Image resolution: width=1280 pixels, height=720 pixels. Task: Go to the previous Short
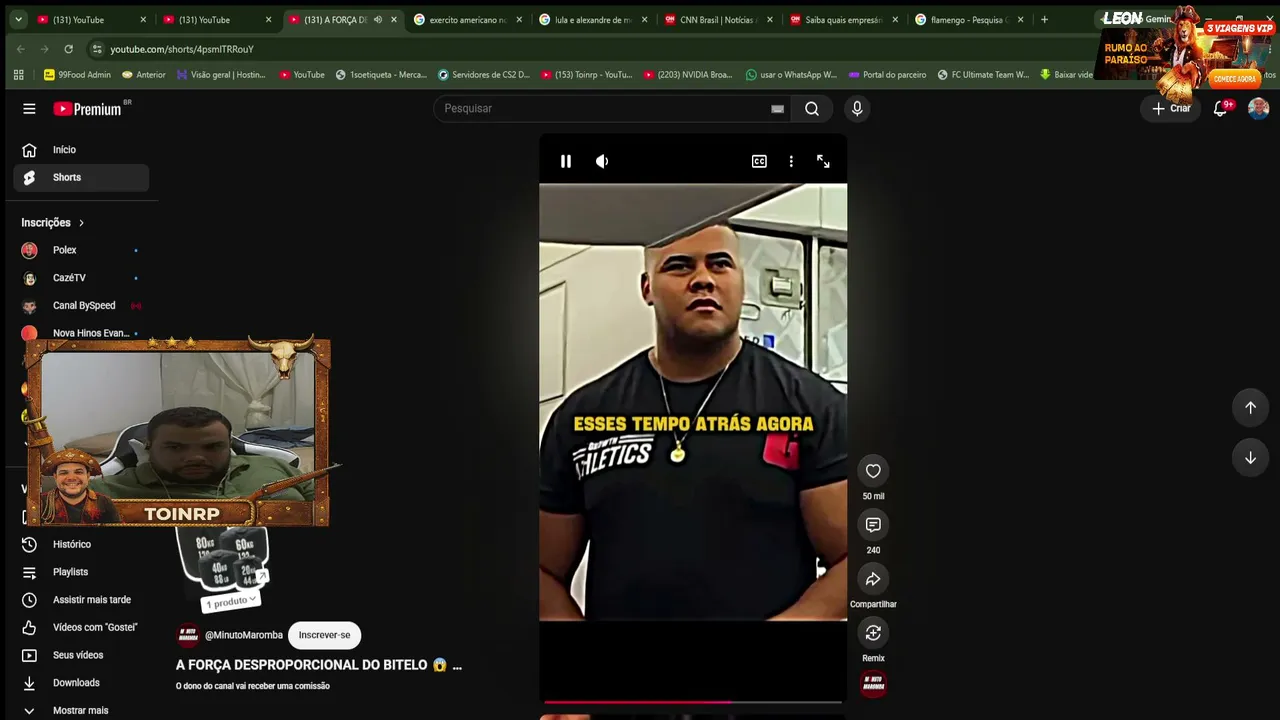(x=1250, y=407)
